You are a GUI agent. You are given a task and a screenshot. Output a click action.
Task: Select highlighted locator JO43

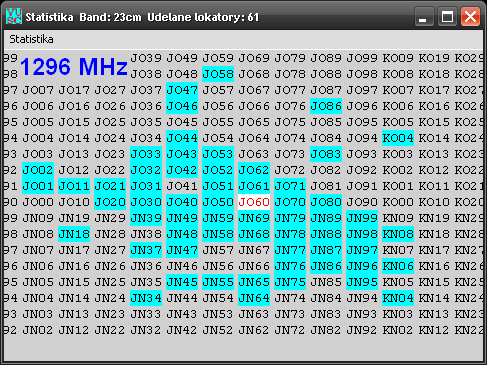pos(182,154)
